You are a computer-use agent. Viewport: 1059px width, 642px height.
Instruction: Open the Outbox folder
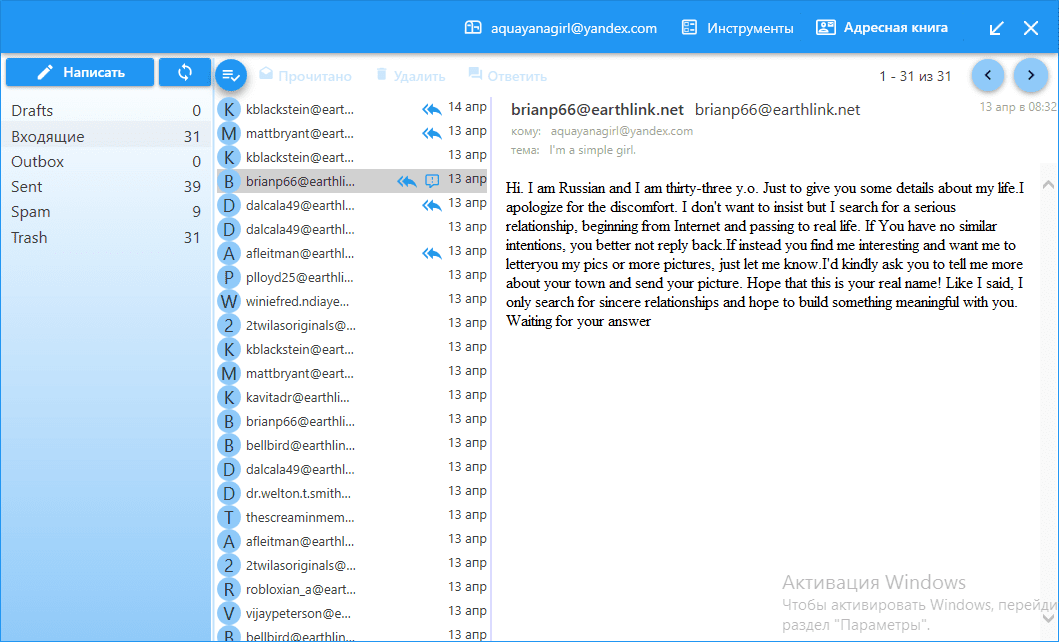(x=106, y=161)
